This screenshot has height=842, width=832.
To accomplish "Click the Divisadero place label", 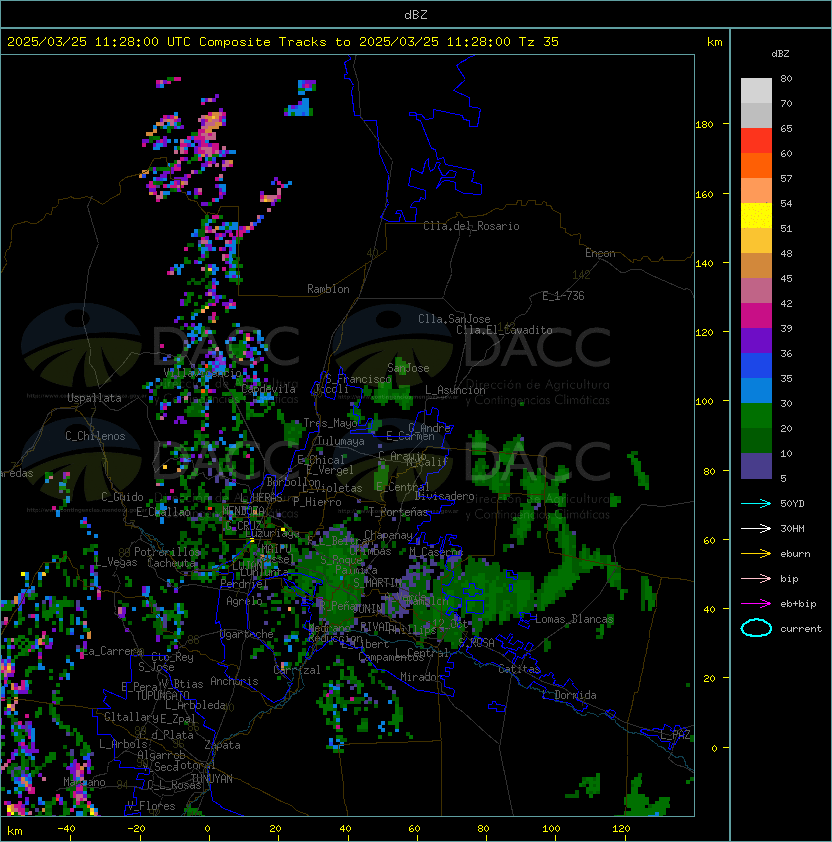I will pyautogui.click(x=444, y=496).
